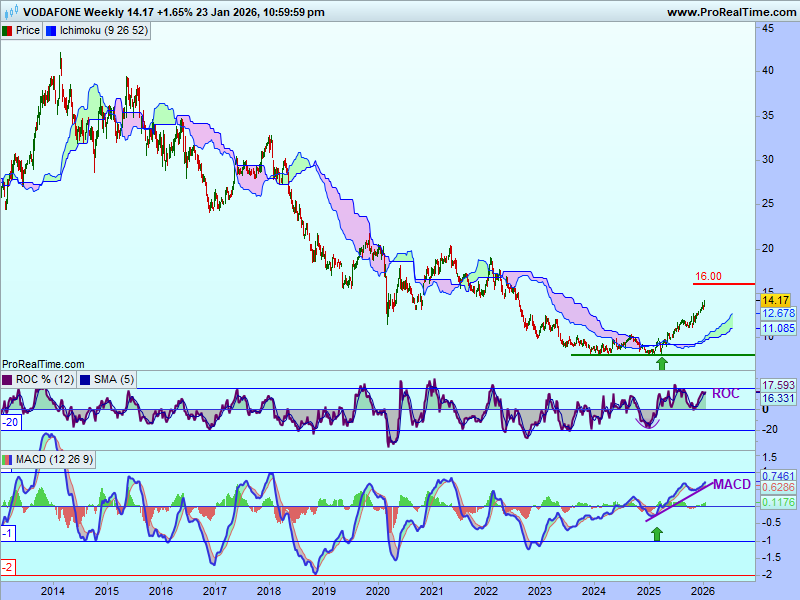The width and height of the screenshot is (800, 600).
Task: Click the MACD (12 26 9) legend icon
Action: pyautogui.click(x=7, y=460)
